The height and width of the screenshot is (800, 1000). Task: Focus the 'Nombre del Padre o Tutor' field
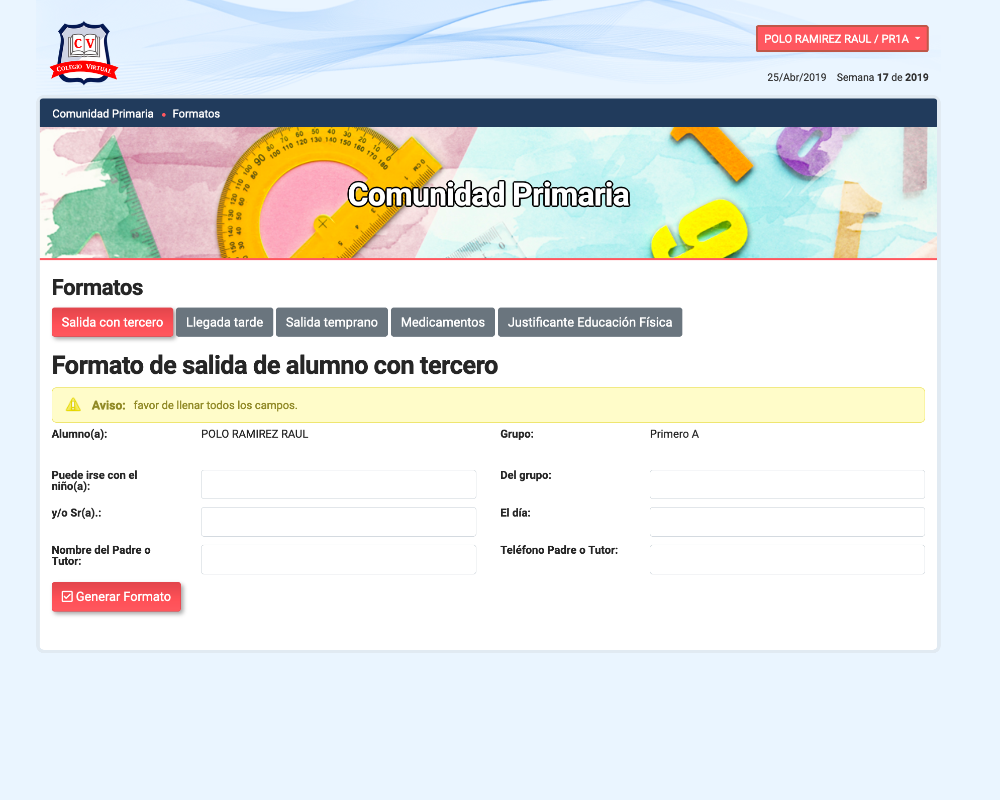click(338, 560)
